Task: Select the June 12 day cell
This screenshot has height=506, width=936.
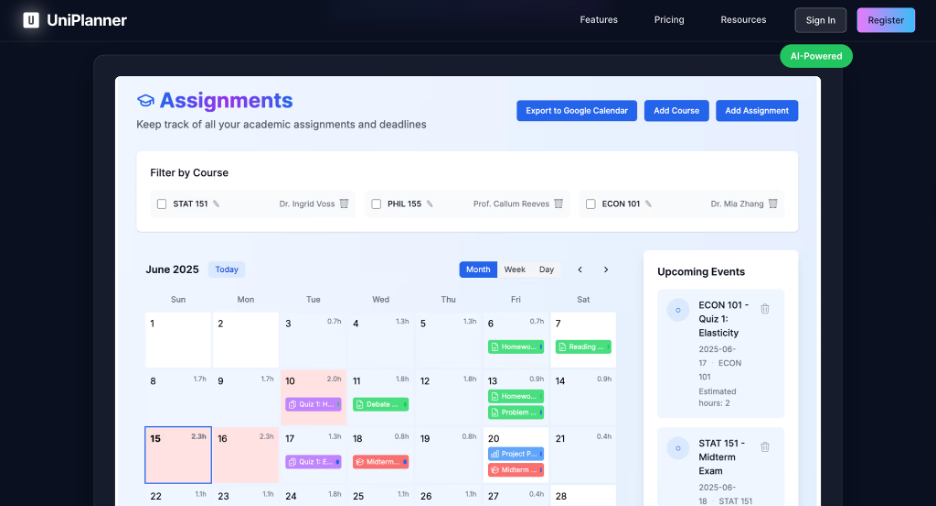Action: [x=448, y=397]
